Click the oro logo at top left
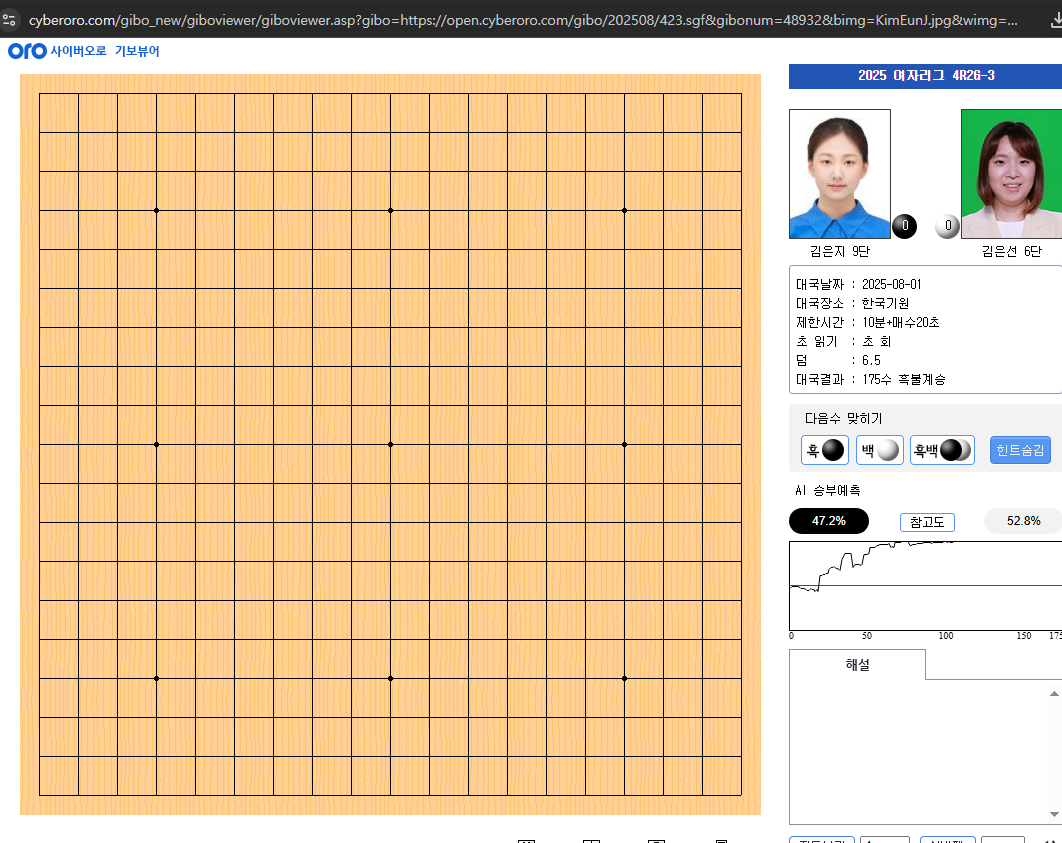Viewport: 1062px width, 843px height. point(25,51)
